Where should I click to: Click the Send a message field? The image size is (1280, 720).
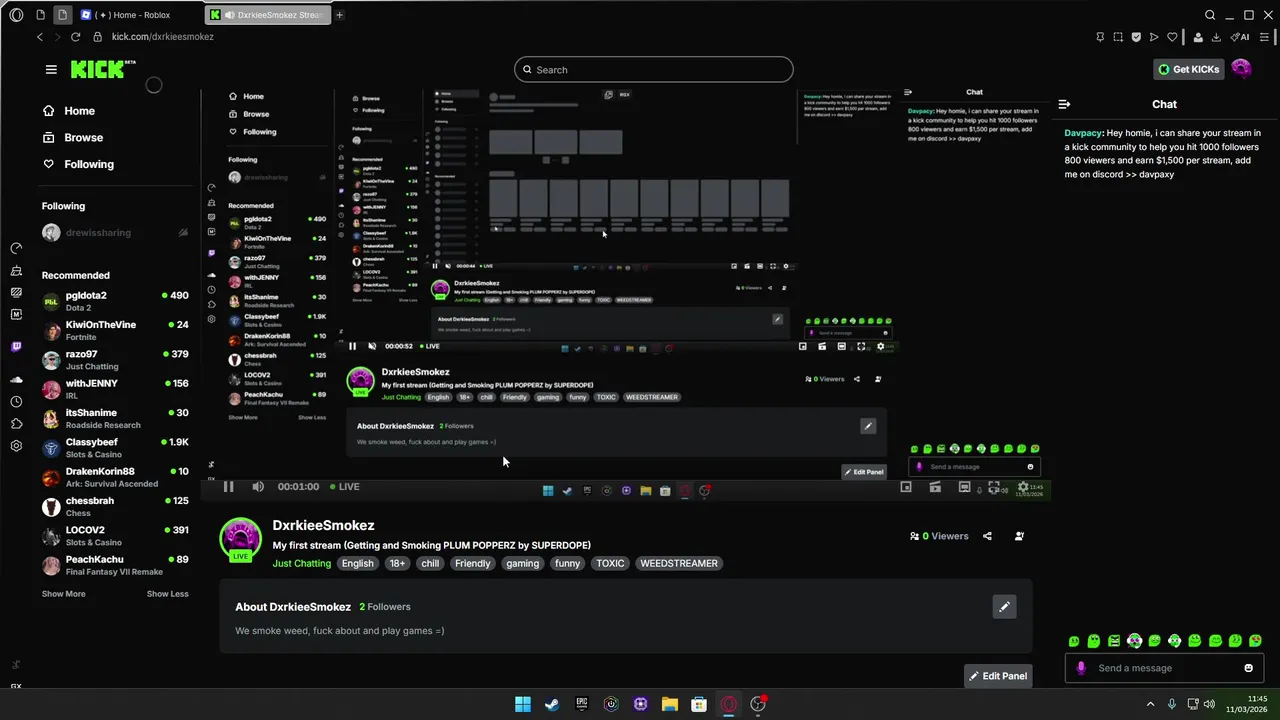pyautogui.click(x=1164, y=668)
